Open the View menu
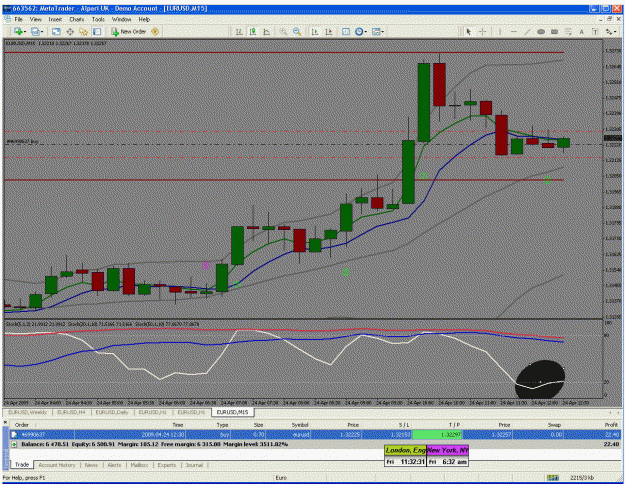The image size is (625, 484). pos(35,19)
